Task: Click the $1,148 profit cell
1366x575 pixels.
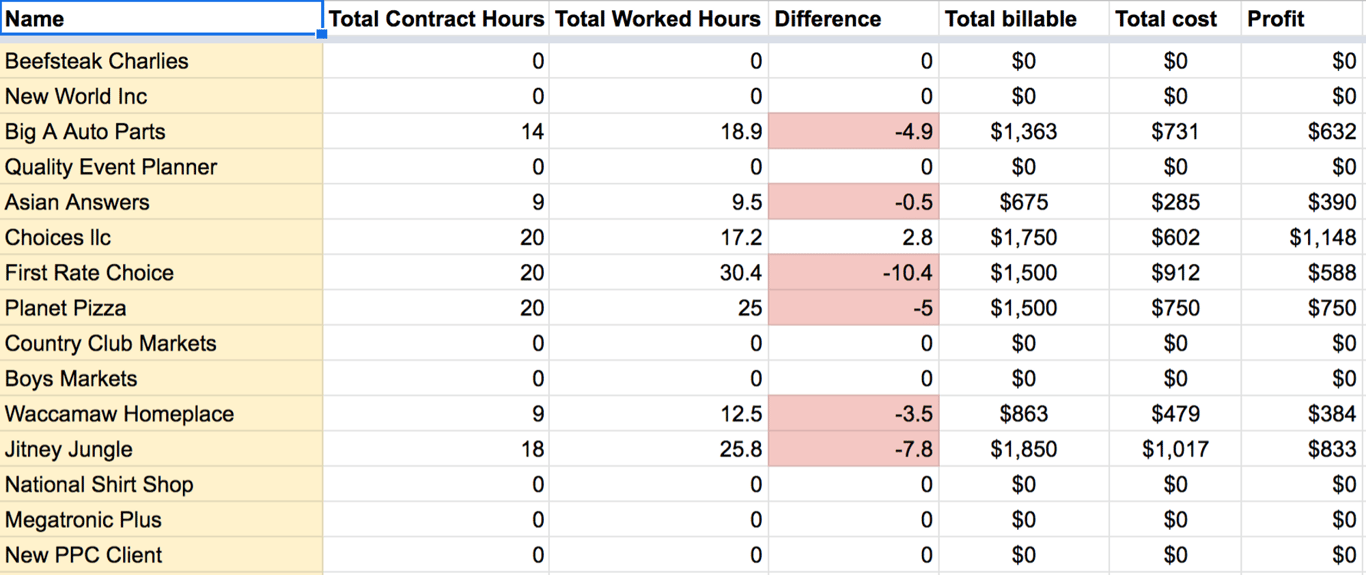Action: tap(1303, 237)
